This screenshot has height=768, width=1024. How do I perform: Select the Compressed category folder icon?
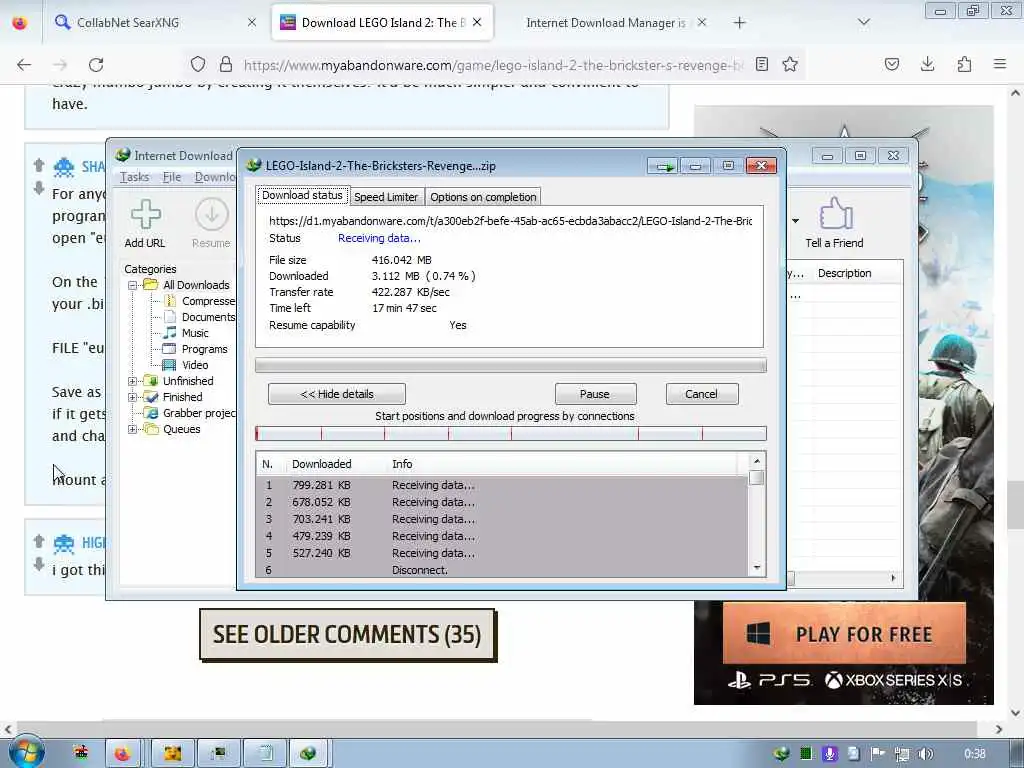(170, 301)
